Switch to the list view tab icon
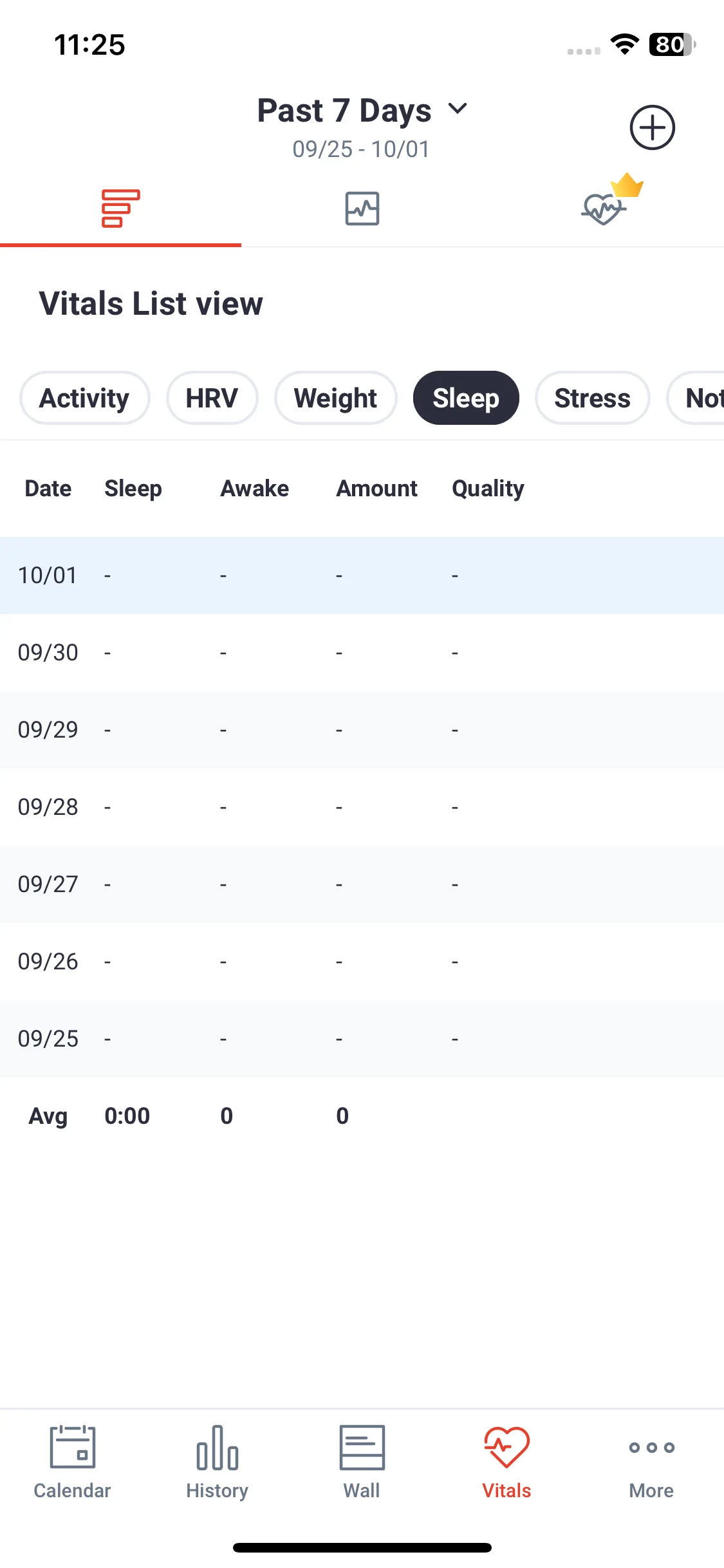 (120, 209)
